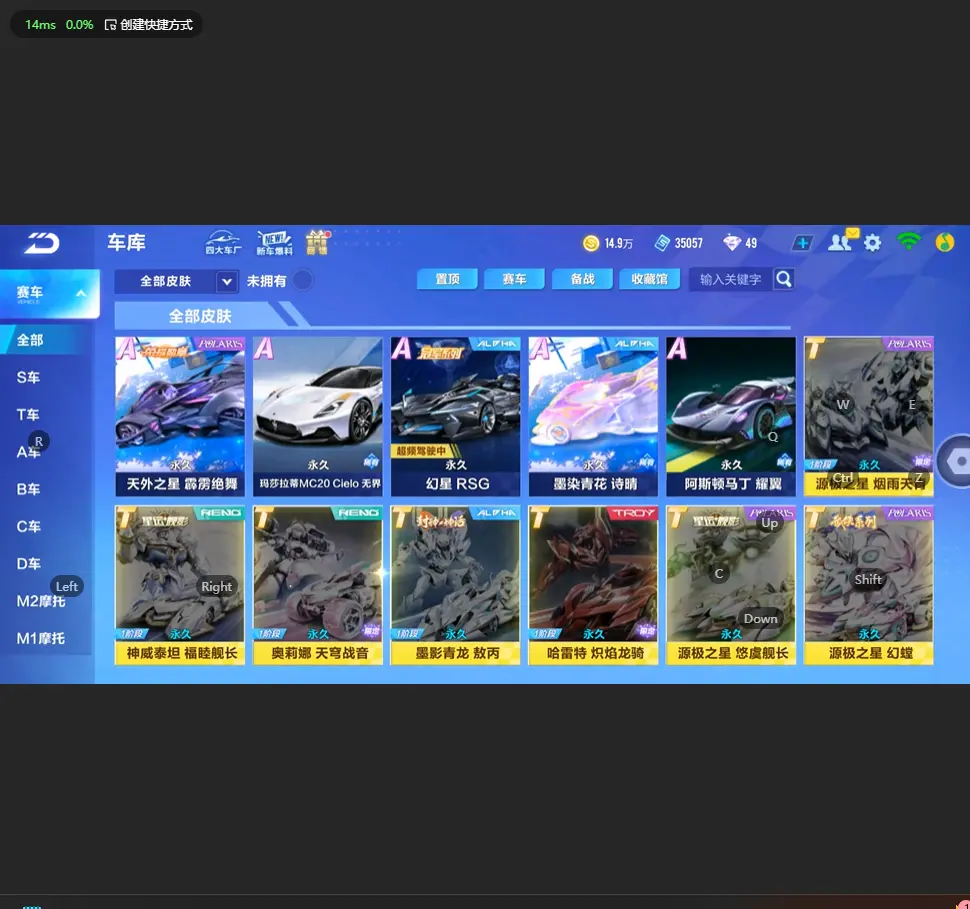Image resolution: width=970 pixels, height=909 pixels.
Task: Open the 全部皮肤 dropdown
Action: coord(176,282)
